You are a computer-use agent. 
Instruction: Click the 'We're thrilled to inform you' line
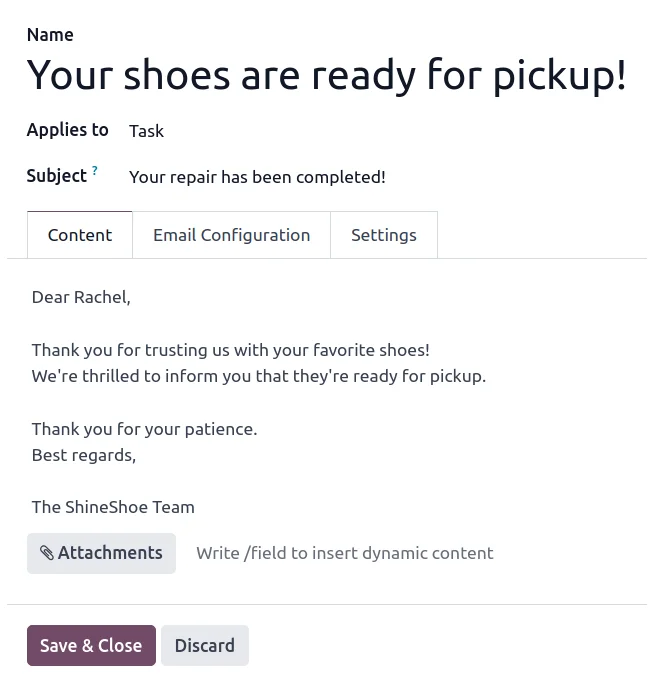click(258, 376)
